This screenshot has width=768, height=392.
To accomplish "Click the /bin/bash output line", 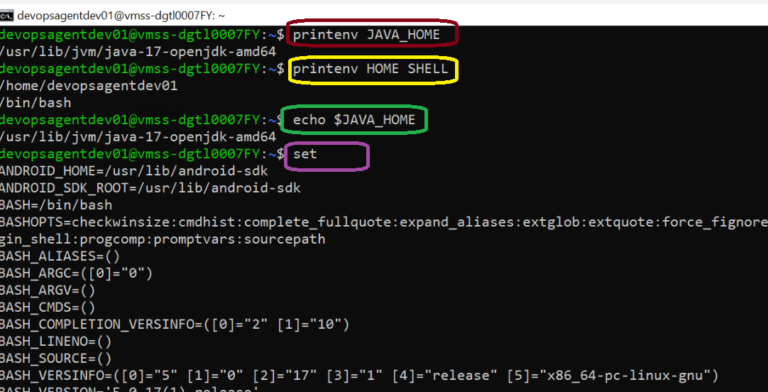I will (36, 103).
